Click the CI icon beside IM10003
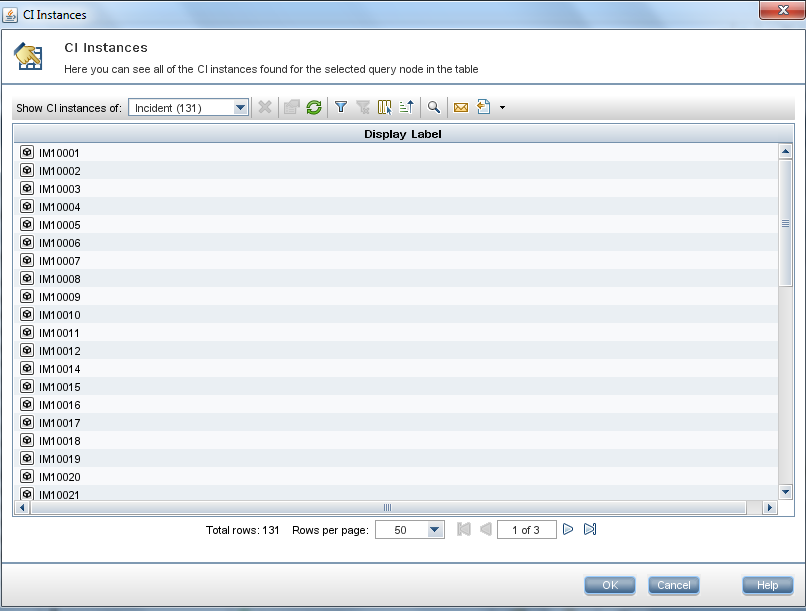Viewport: 806px width, 611px height. pos(27,189)
